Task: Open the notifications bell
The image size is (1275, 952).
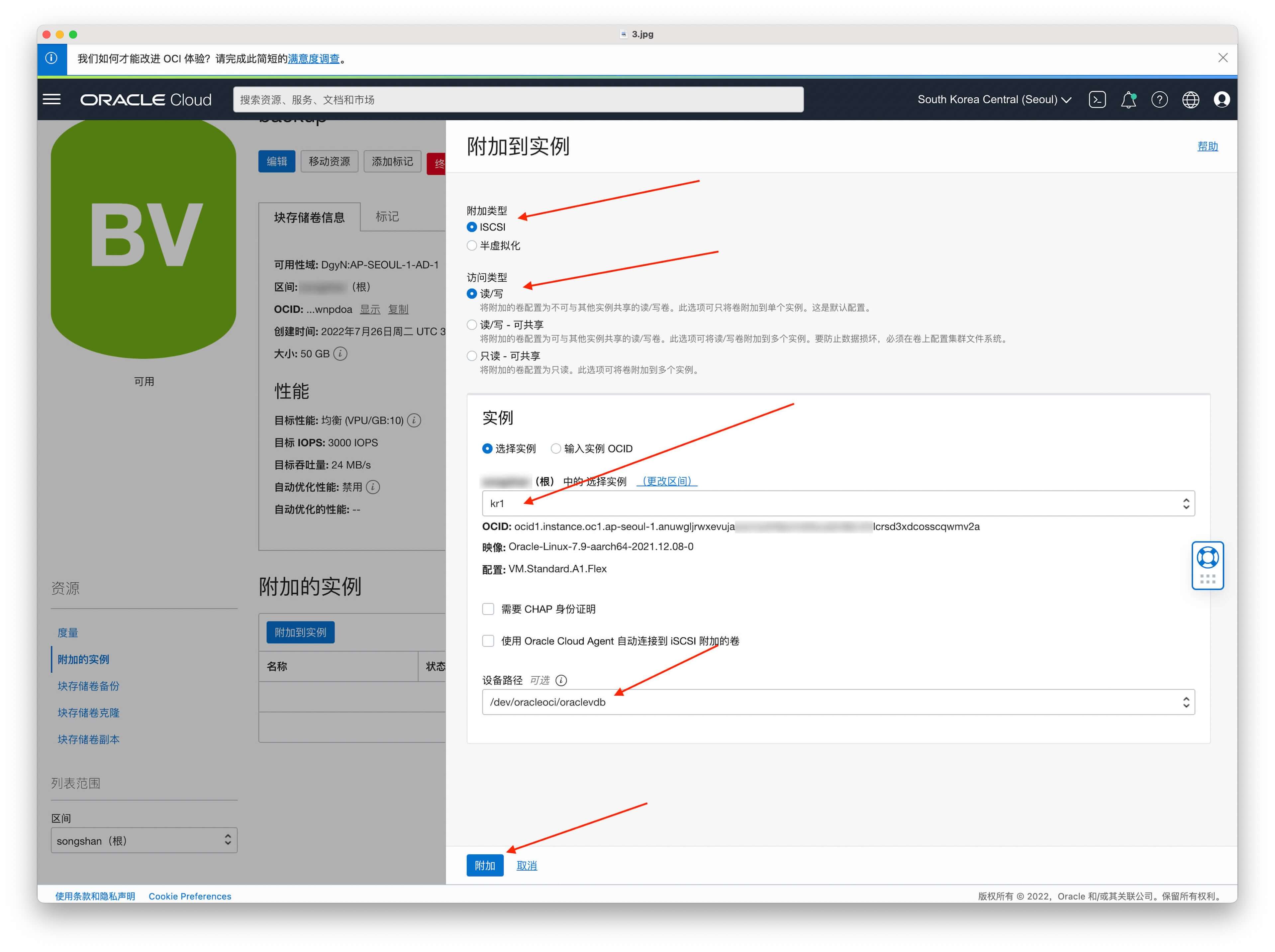Action: (x=1128, y=100)
